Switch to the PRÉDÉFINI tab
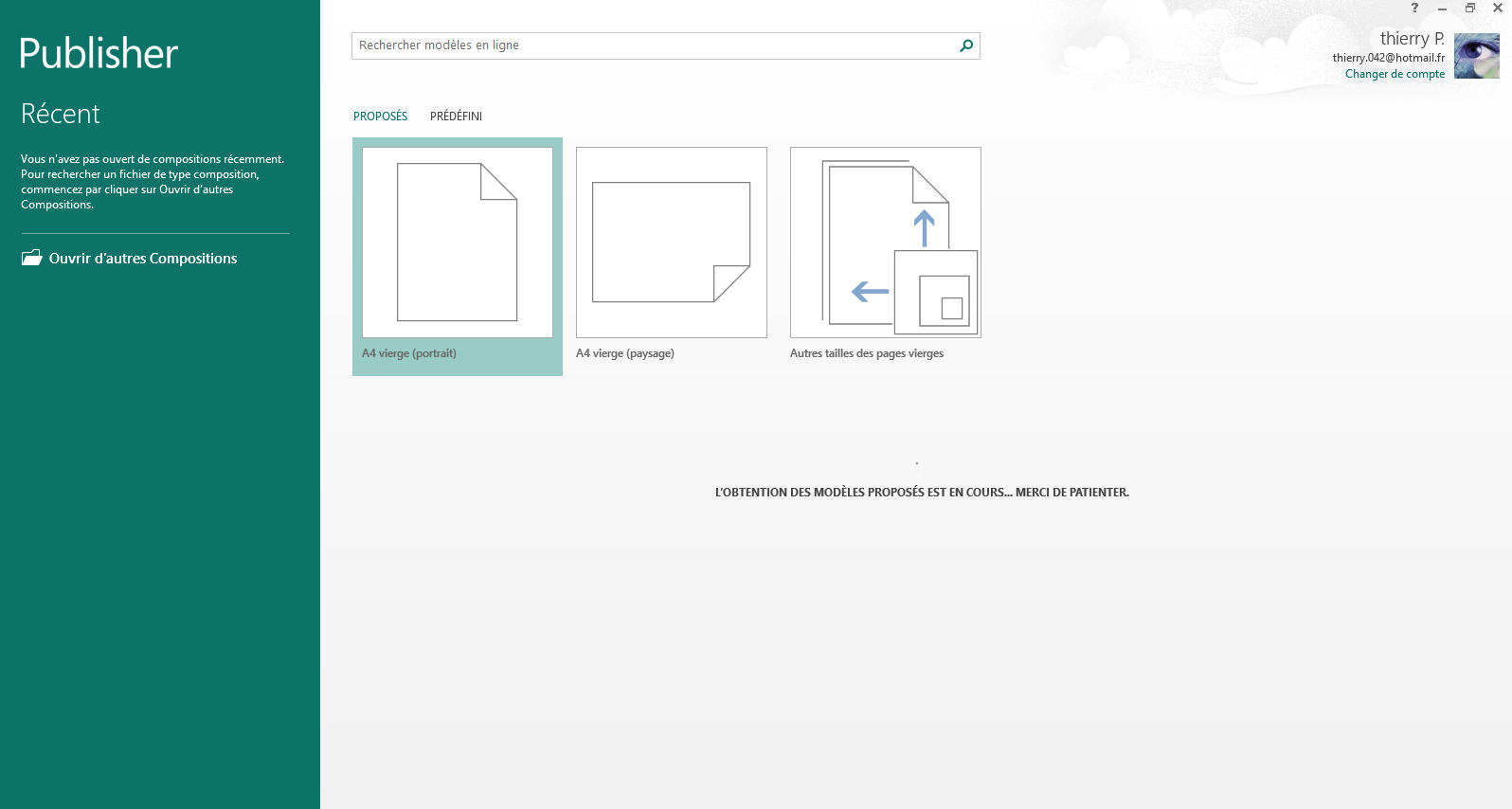This screenshot has width=1512, height=809. [x=456, y=117]
